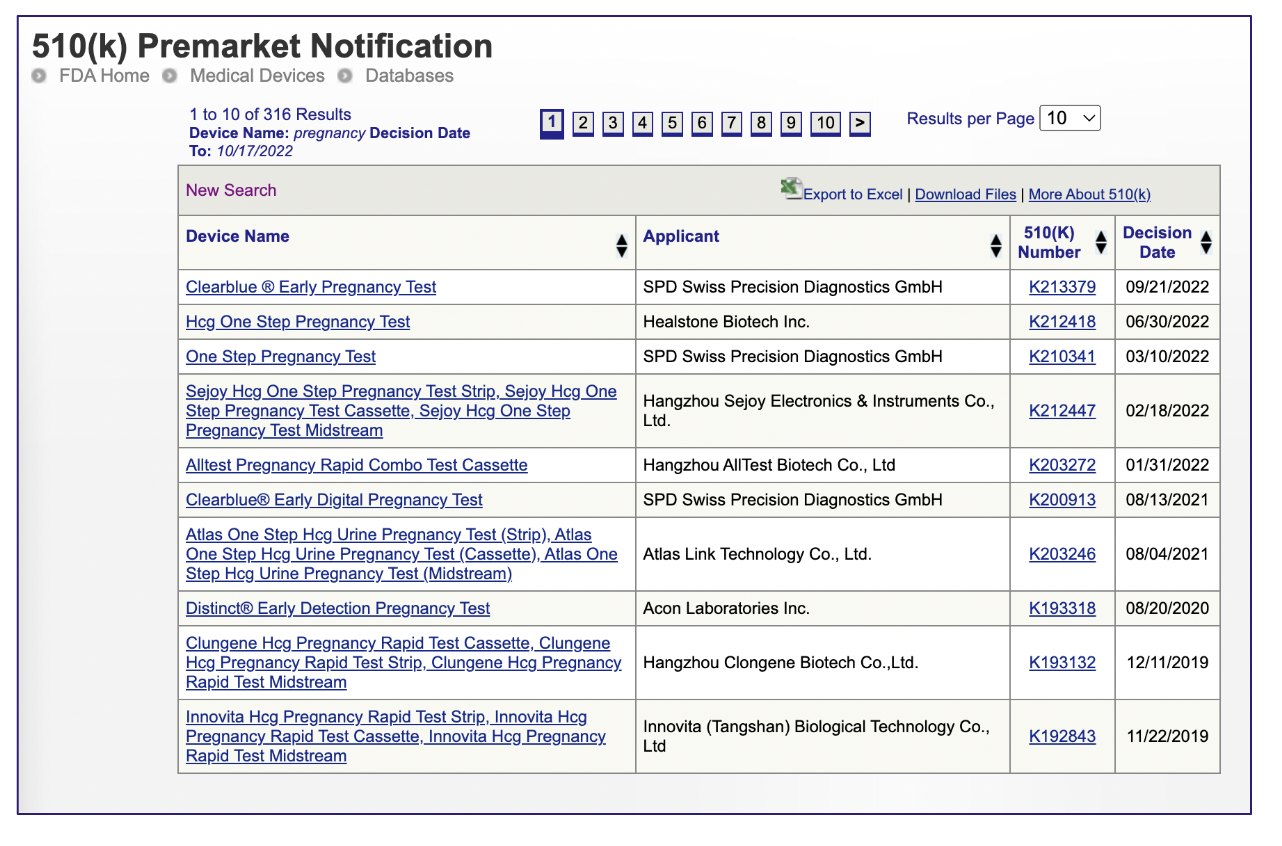Screen dimensions: 1282x846
Task: Go to the Databases section
Action: point(410,75)
